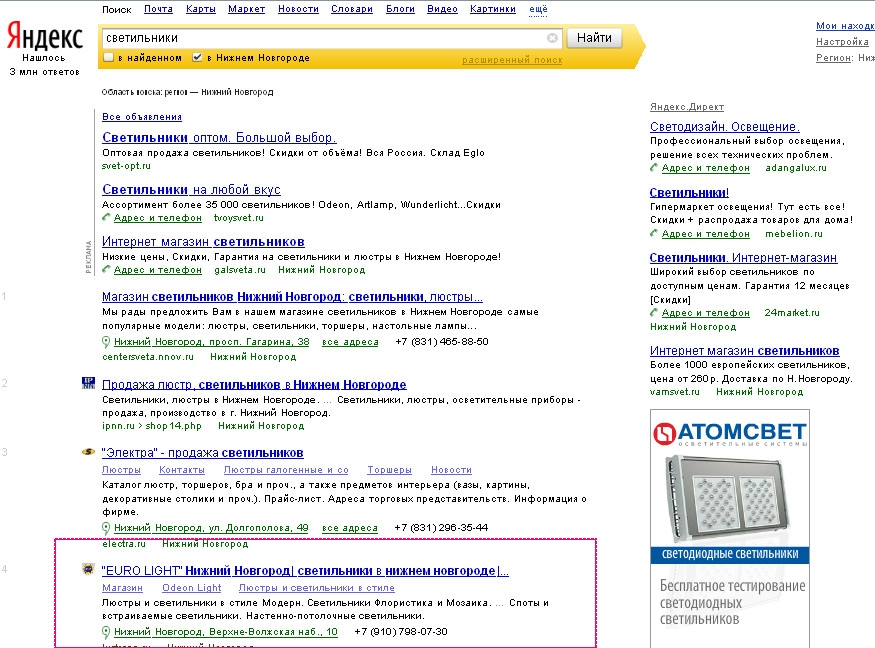The width and height of the screenshot is (875, 648).
Task: Uncheck the 'в Нижнем Новгороде' checkbox
Action: [x=197, y=57]
